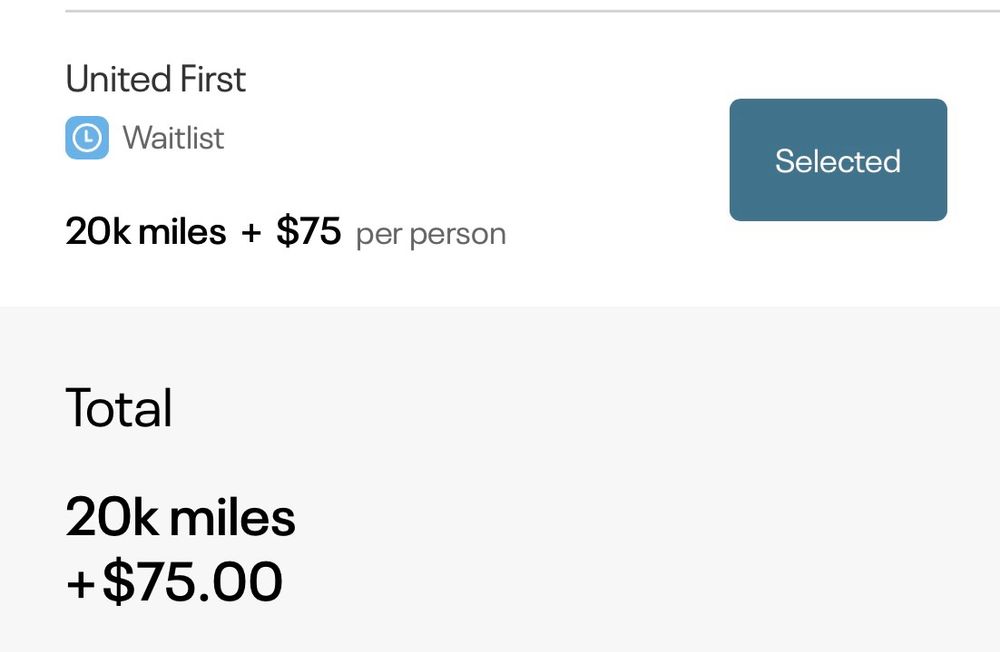Click miles in the Total summary
This screenshot has width=1000, height=652.
point(232,518)
